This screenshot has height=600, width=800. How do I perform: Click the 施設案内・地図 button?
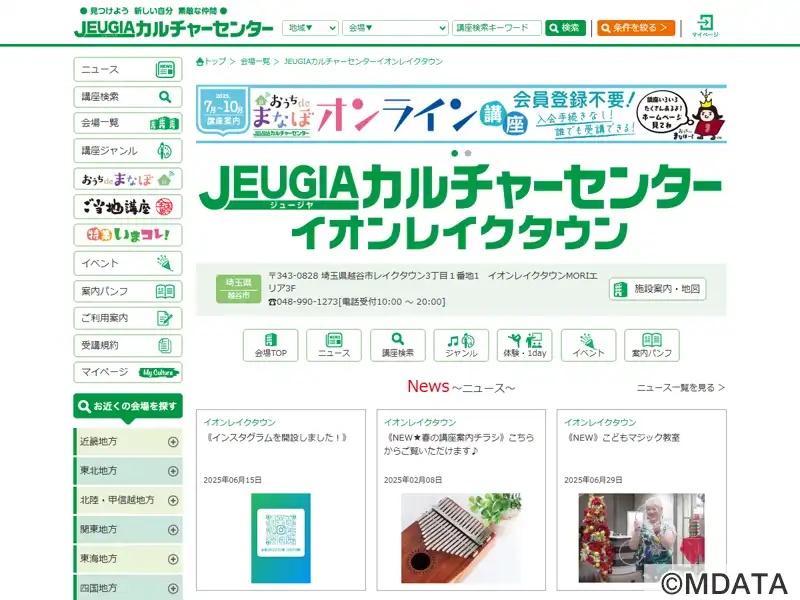[x=657, y=289]
